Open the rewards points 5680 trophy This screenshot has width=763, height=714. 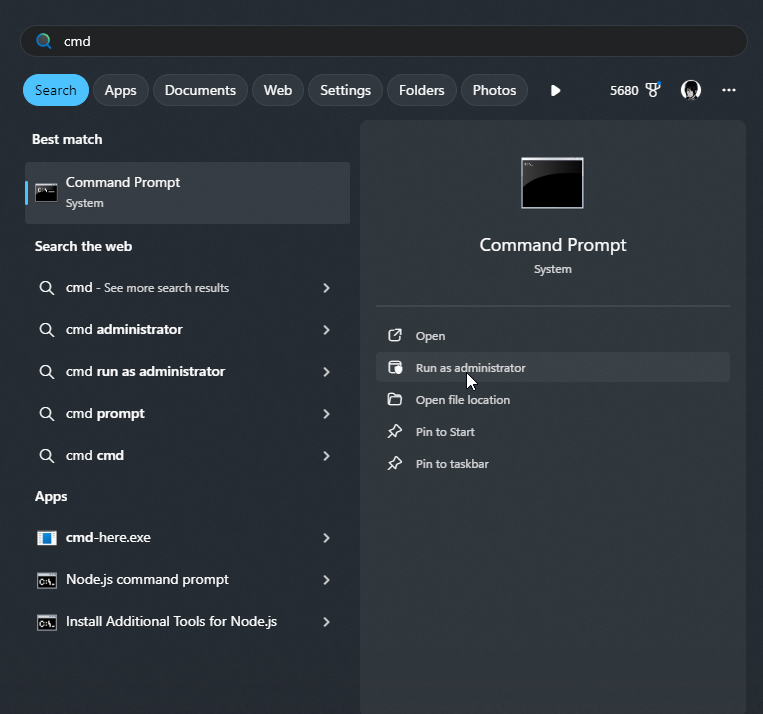point(635,90)
